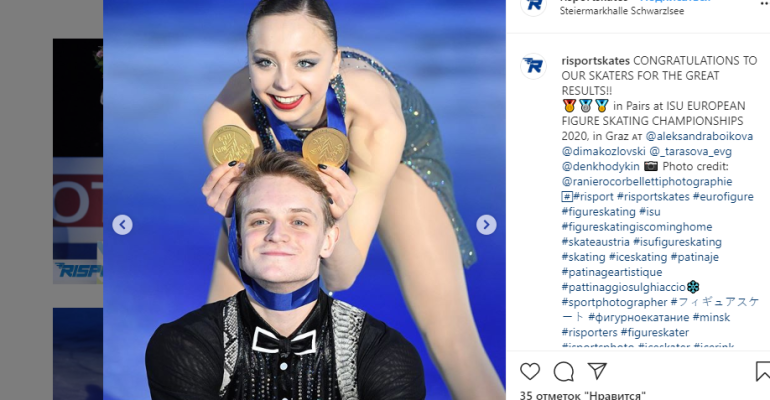Image resolution: width=770 pixels, height=400 pixels.
Task: Go to previous photo arrow
Action: click(122, 225)
